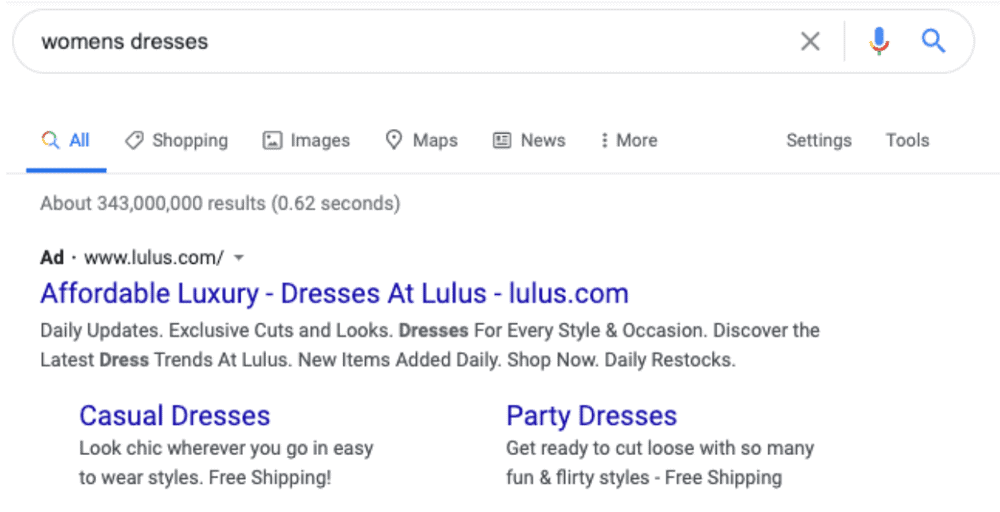1000x512 pixels.
Task: Switch to the Images tab
Action: [x=307, y=140]
